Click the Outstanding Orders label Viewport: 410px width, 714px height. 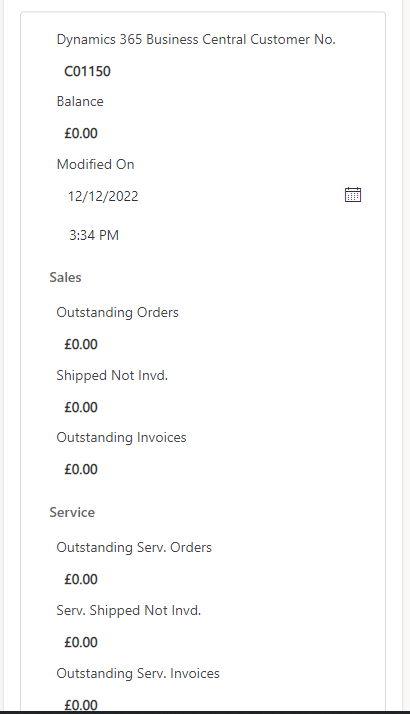point(117,312)
